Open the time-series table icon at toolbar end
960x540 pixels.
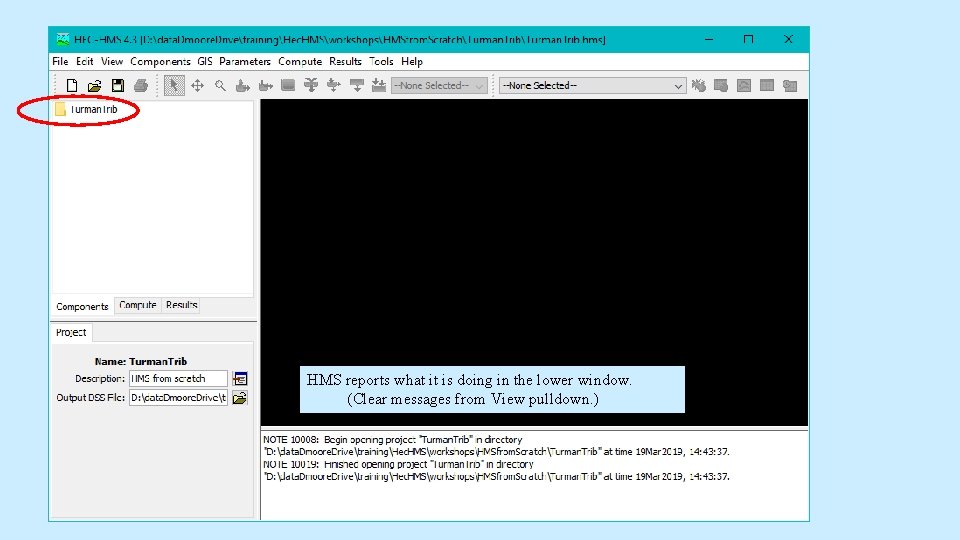[x=790, y=86]
